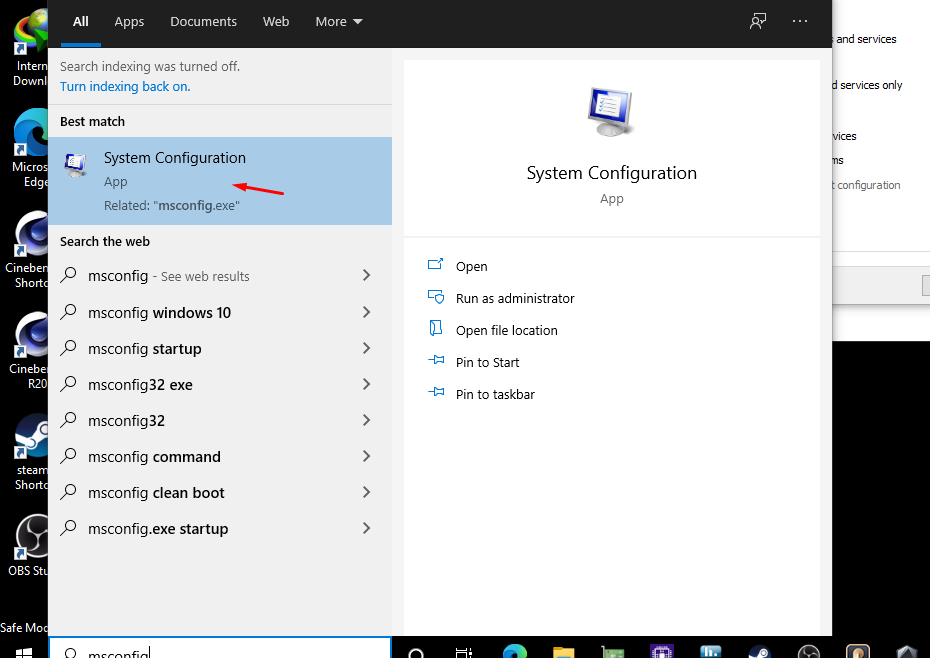Expand the More filter dropdown
This screenshot has height=658, width=930.
[x=339, y=21]
